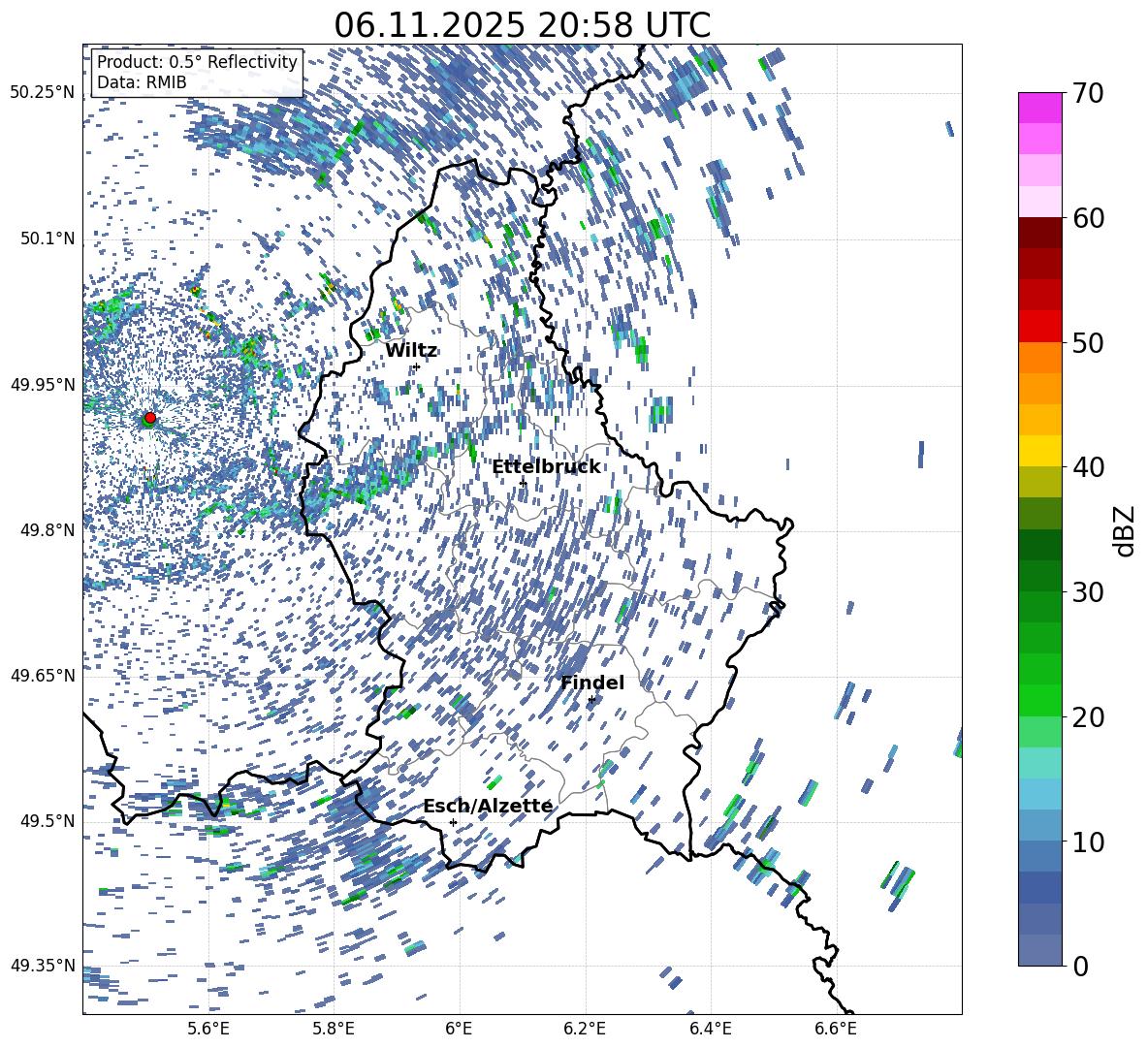Click the bright green 20 dBZ colorbar band
Viewport: 1148px width, 1048px height.
point(1039,700)
